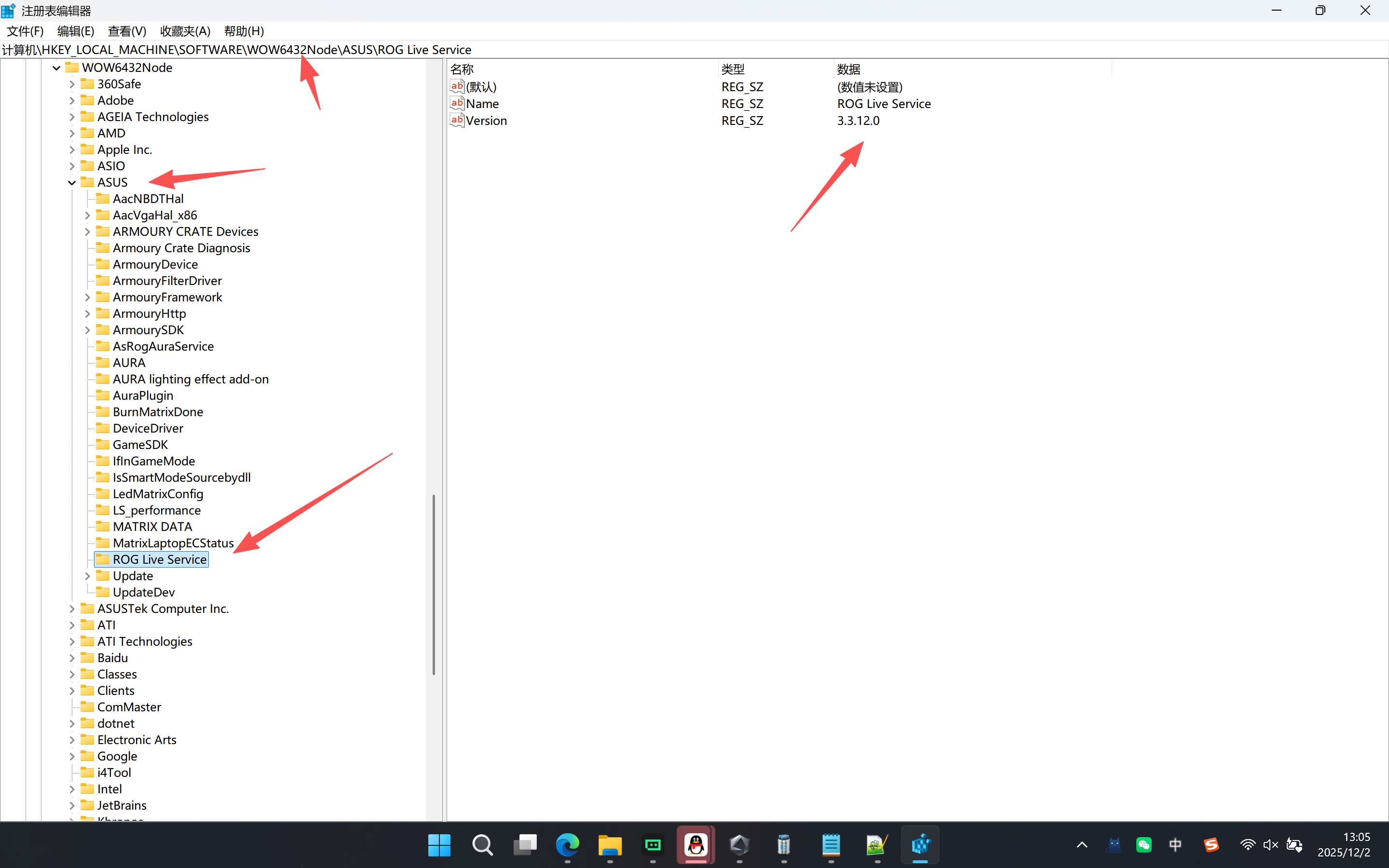Click the Sogou input method tray icon

(x=1211, y=844)
